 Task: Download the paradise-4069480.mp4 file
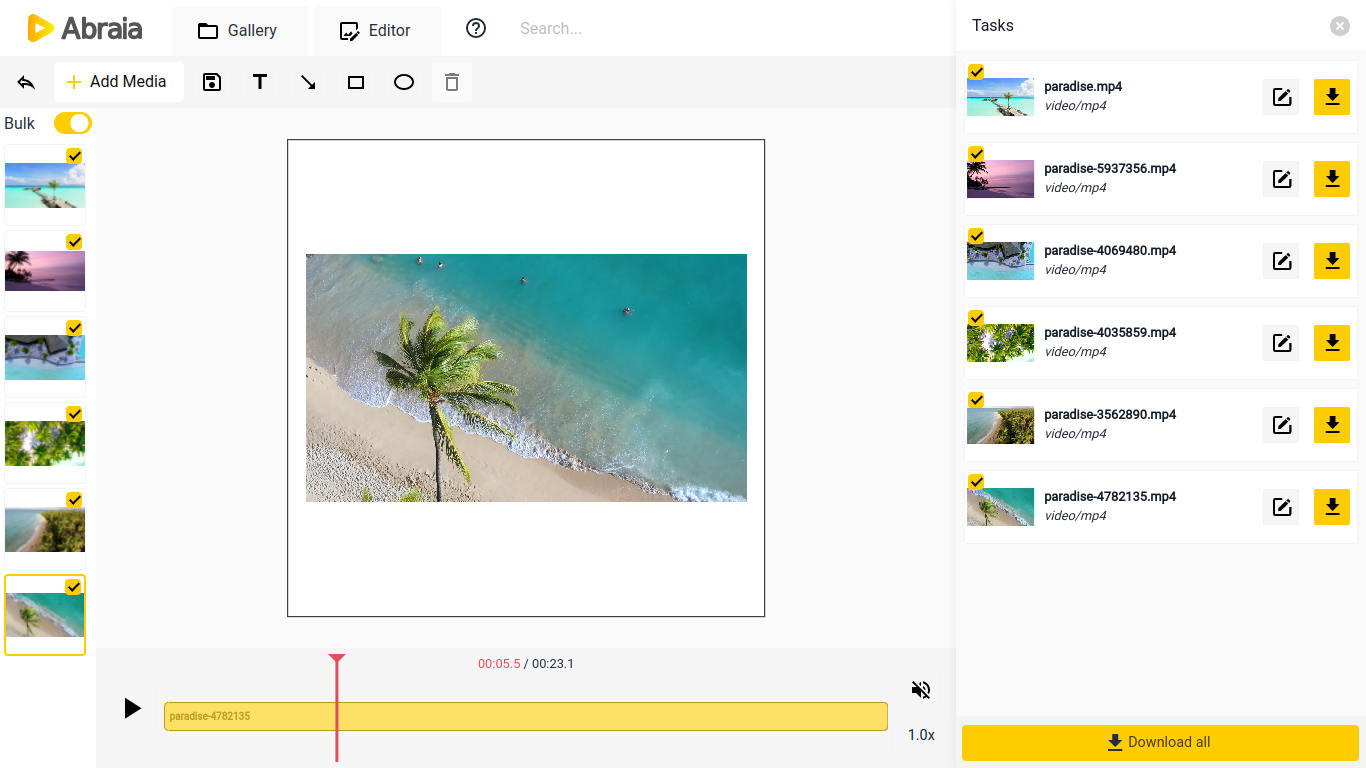click(x=1331, y=261)
